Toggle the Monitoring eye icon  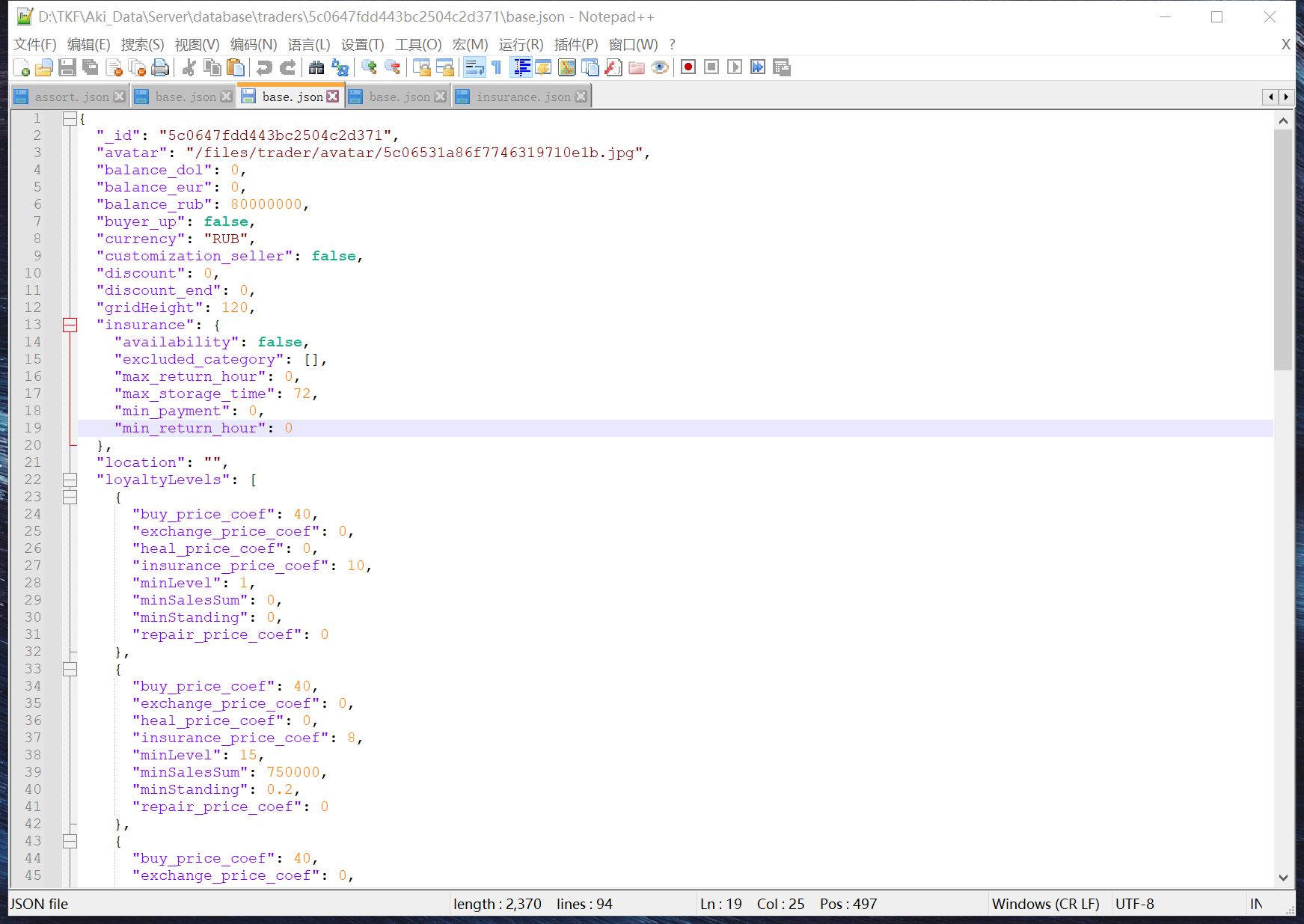coord(660,68)
